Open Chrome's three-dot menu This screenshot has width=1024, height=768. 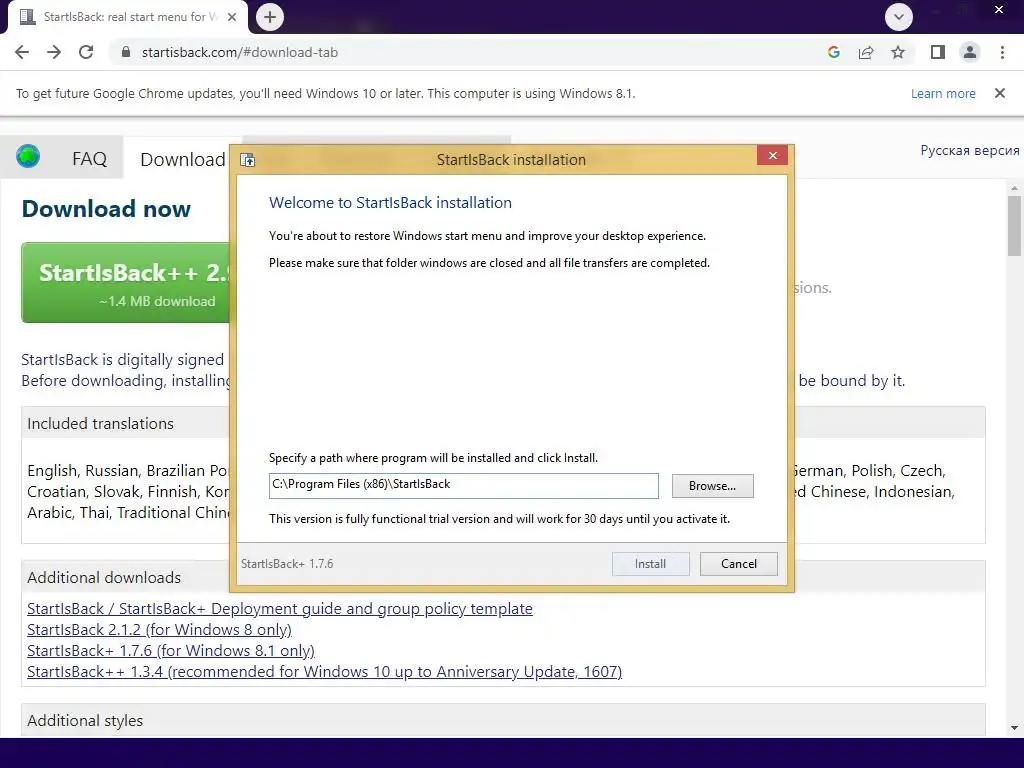coord(1002,52)
